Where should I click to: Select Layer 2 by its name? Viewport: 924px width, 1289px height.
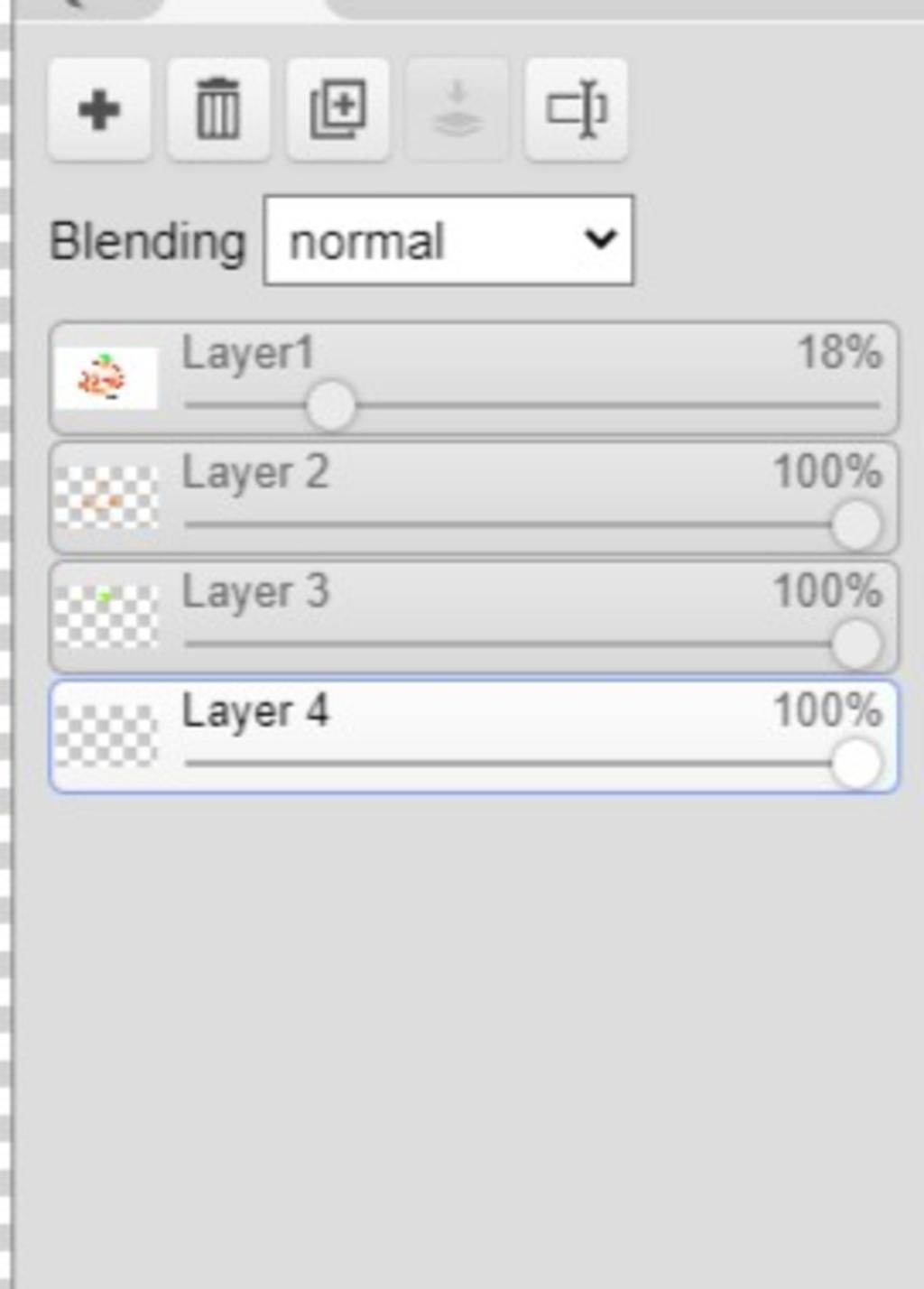pos(255,473)
